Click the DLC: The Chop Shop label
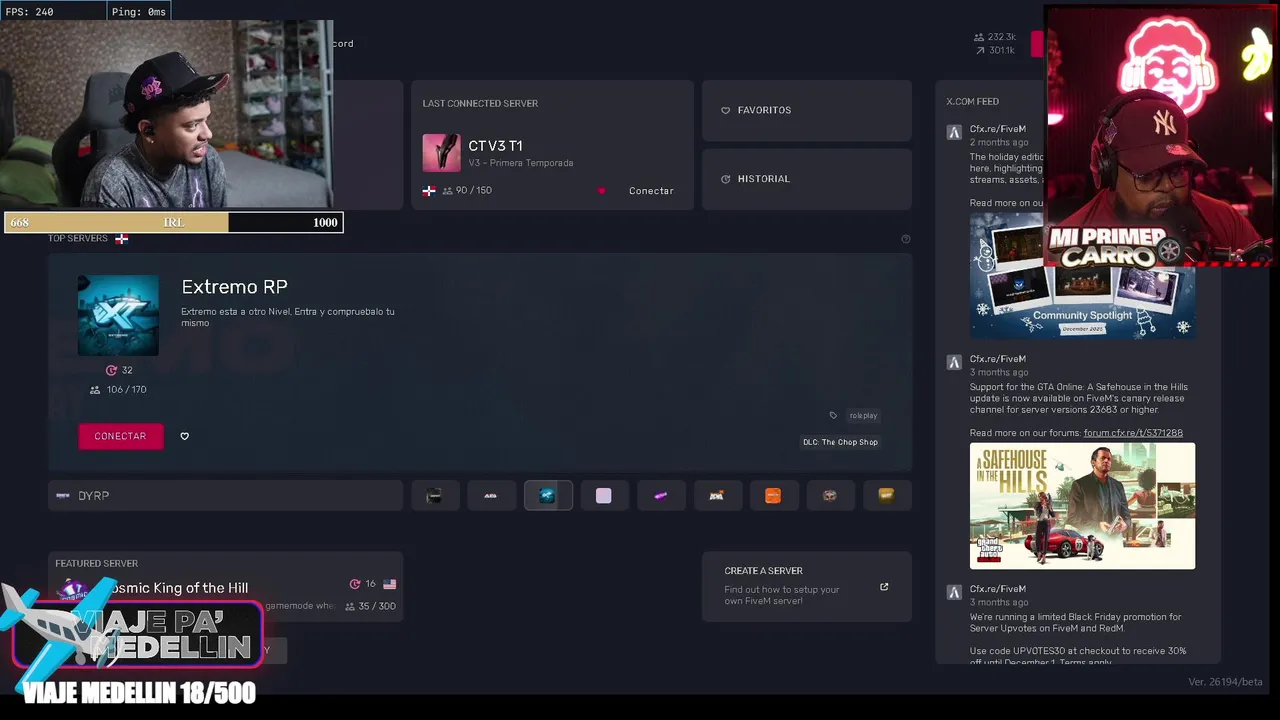 840,442
